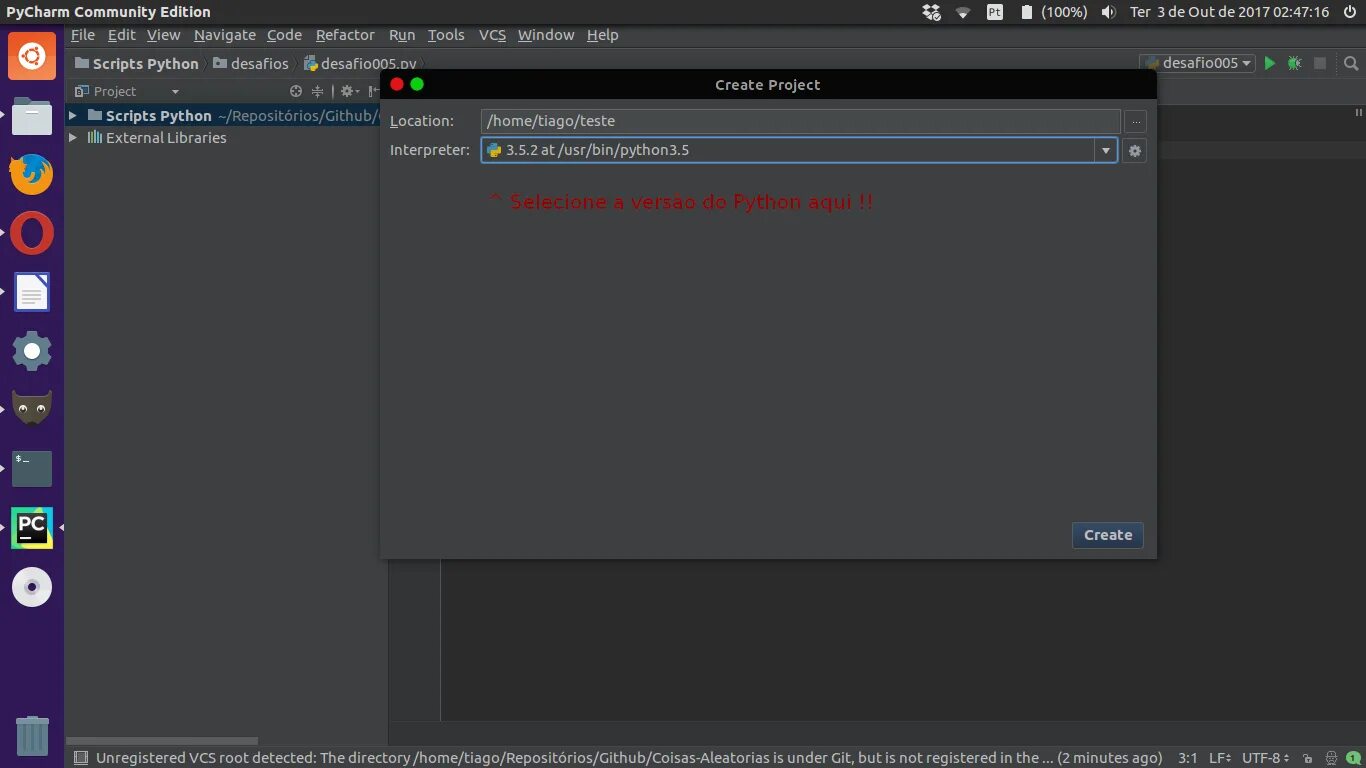Browse for location with the ellipsis button

1134,122
